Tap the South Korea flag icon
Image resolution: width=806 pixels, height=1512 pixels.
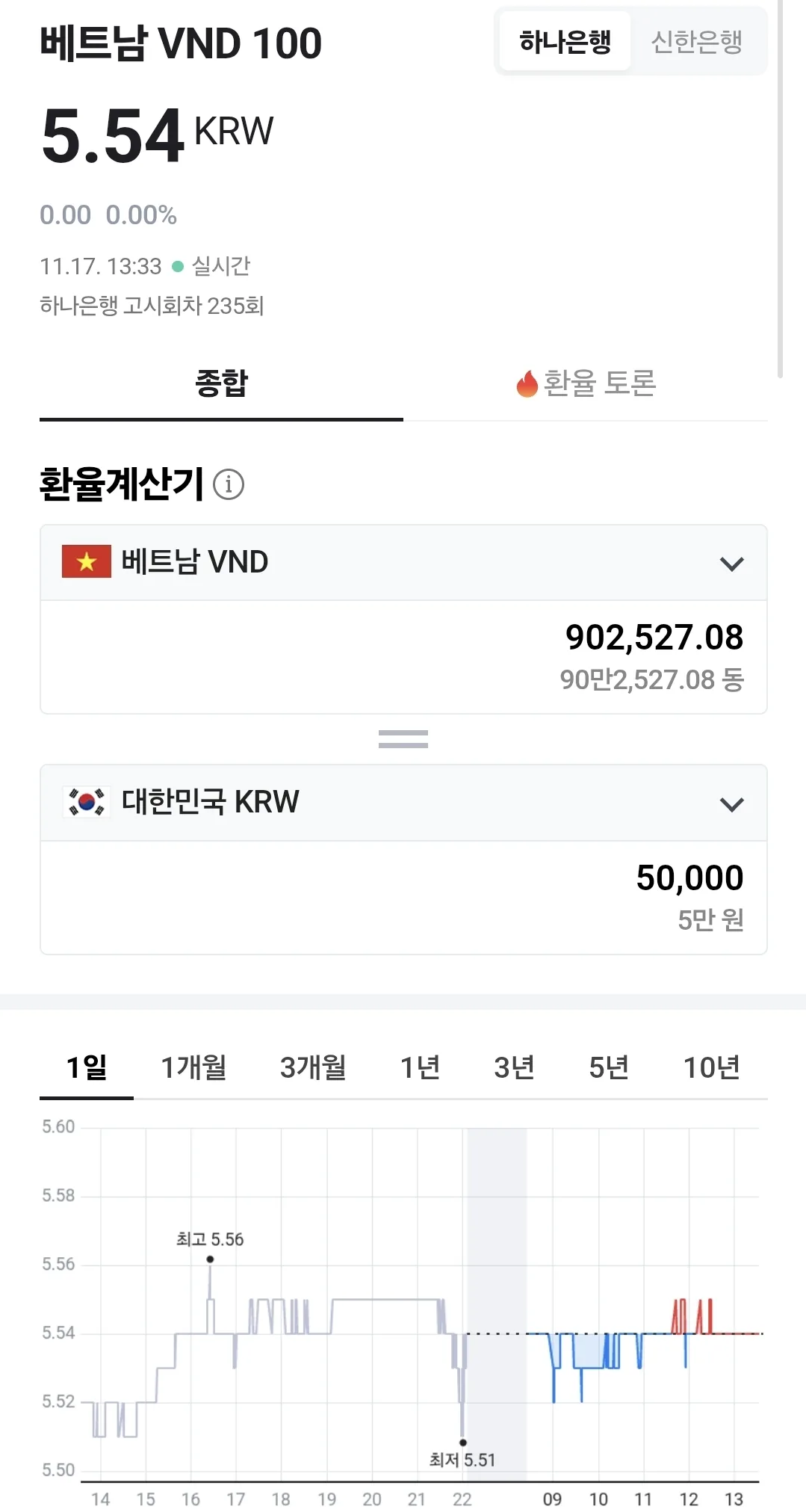(x=87, y=802)
